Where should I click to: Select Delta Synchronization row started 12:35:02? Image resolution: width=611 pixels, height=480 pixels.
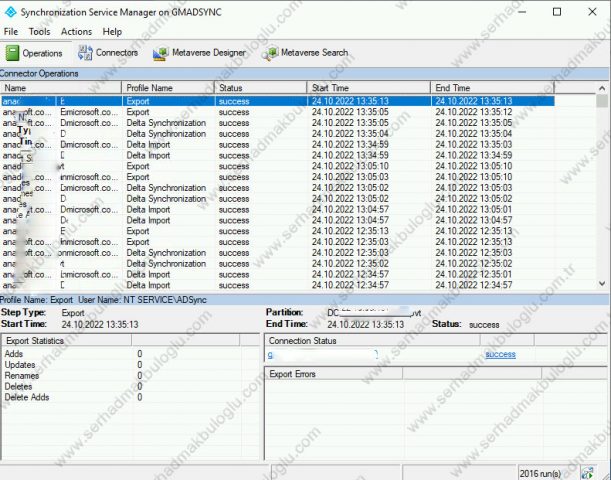pyautogui.click(x=277, y=263)
